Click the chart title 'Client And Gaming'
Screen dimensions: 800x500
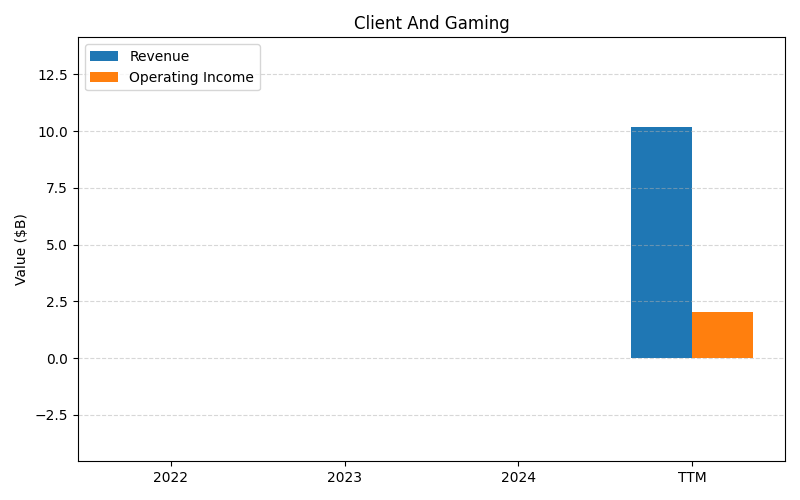pyautogui.click(x=431, y=23)
